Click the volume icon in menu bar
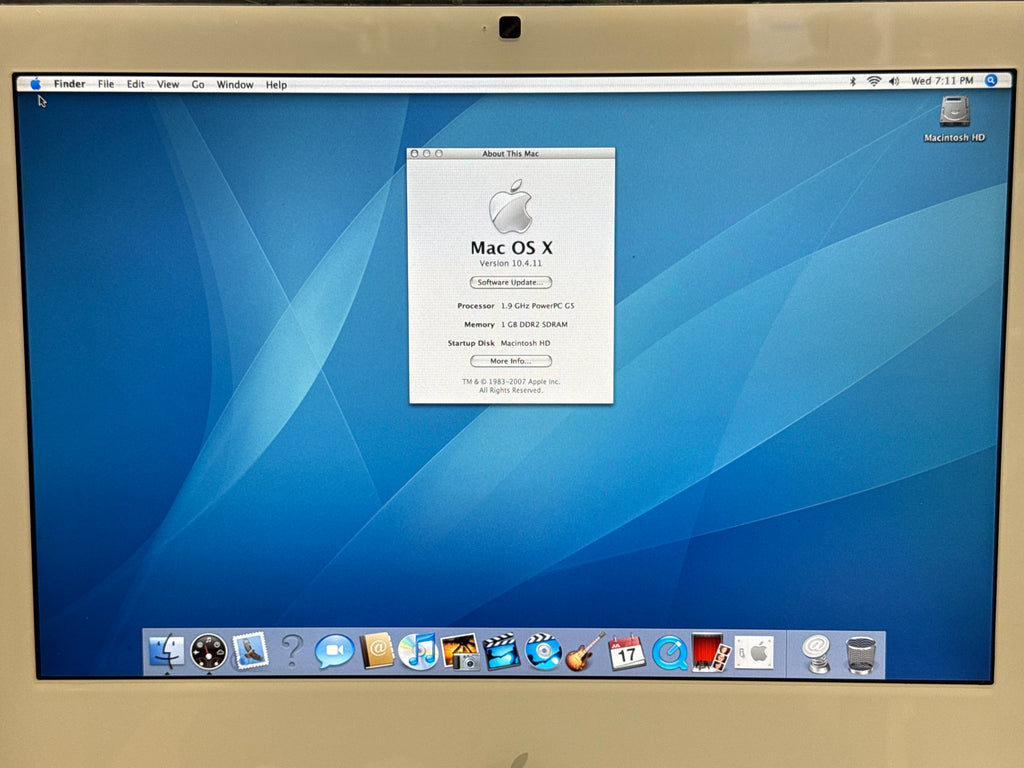Image resolution: width=1024 pixels, height=768 pixels. point(893,81)
